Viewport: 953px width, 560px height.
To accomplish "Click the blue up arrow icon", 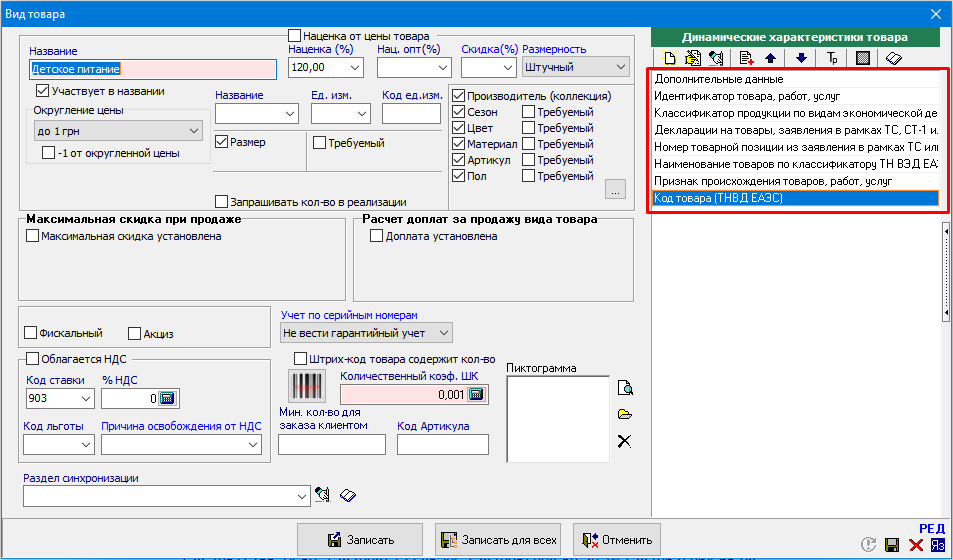I will [770, 58].
